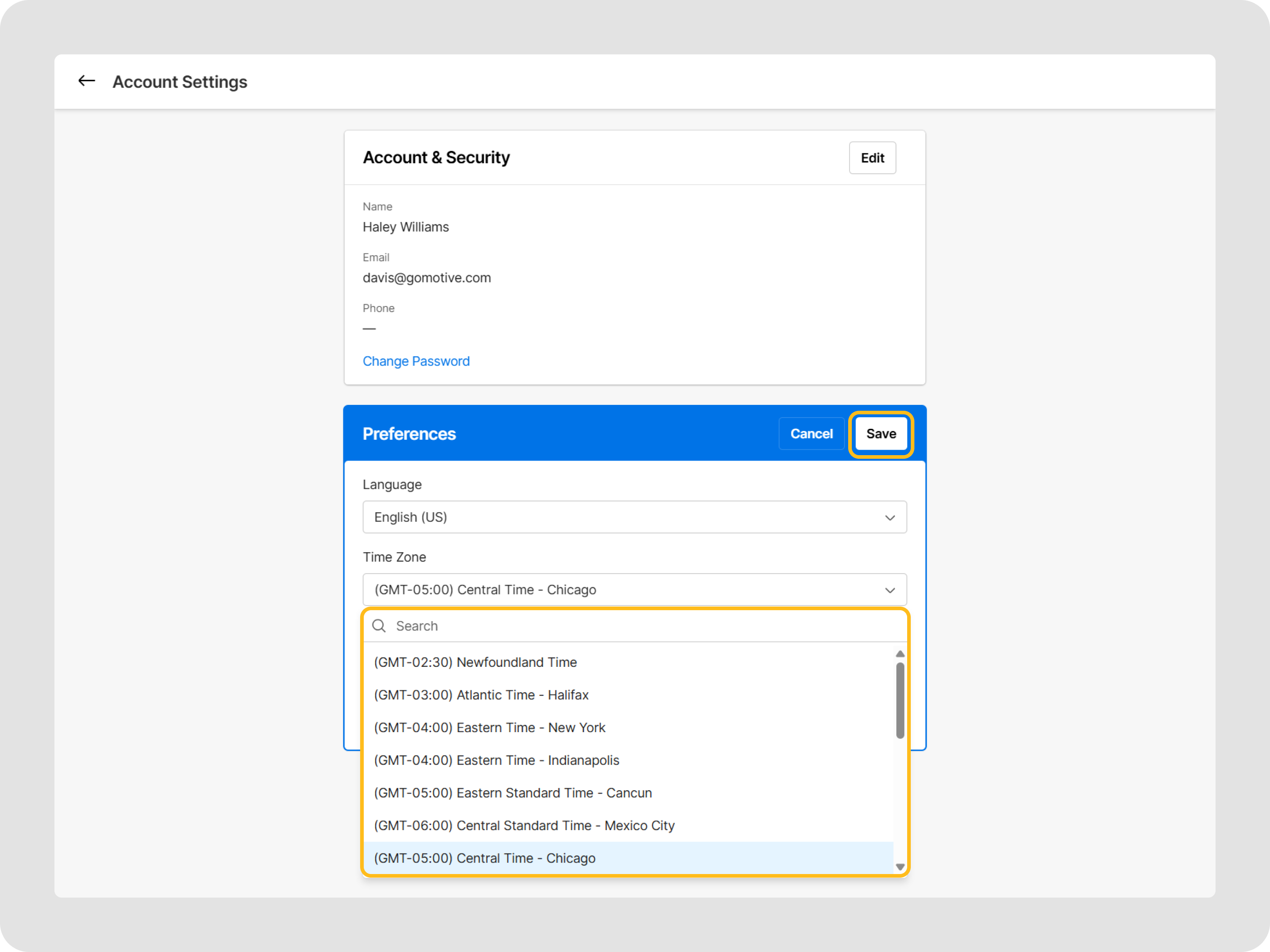
Task: Cancel editing Preferences
Action: pos(811,434)
